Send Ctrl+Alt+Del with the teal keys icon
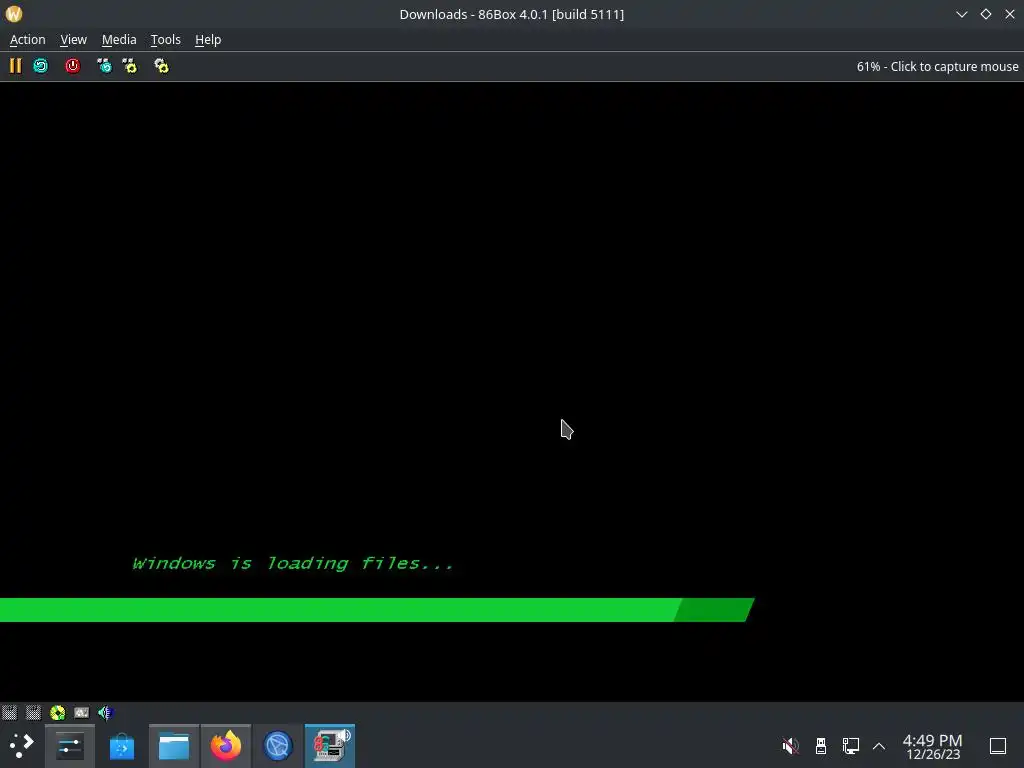The width and height of the screenshot is (1024, 768). 104,66
